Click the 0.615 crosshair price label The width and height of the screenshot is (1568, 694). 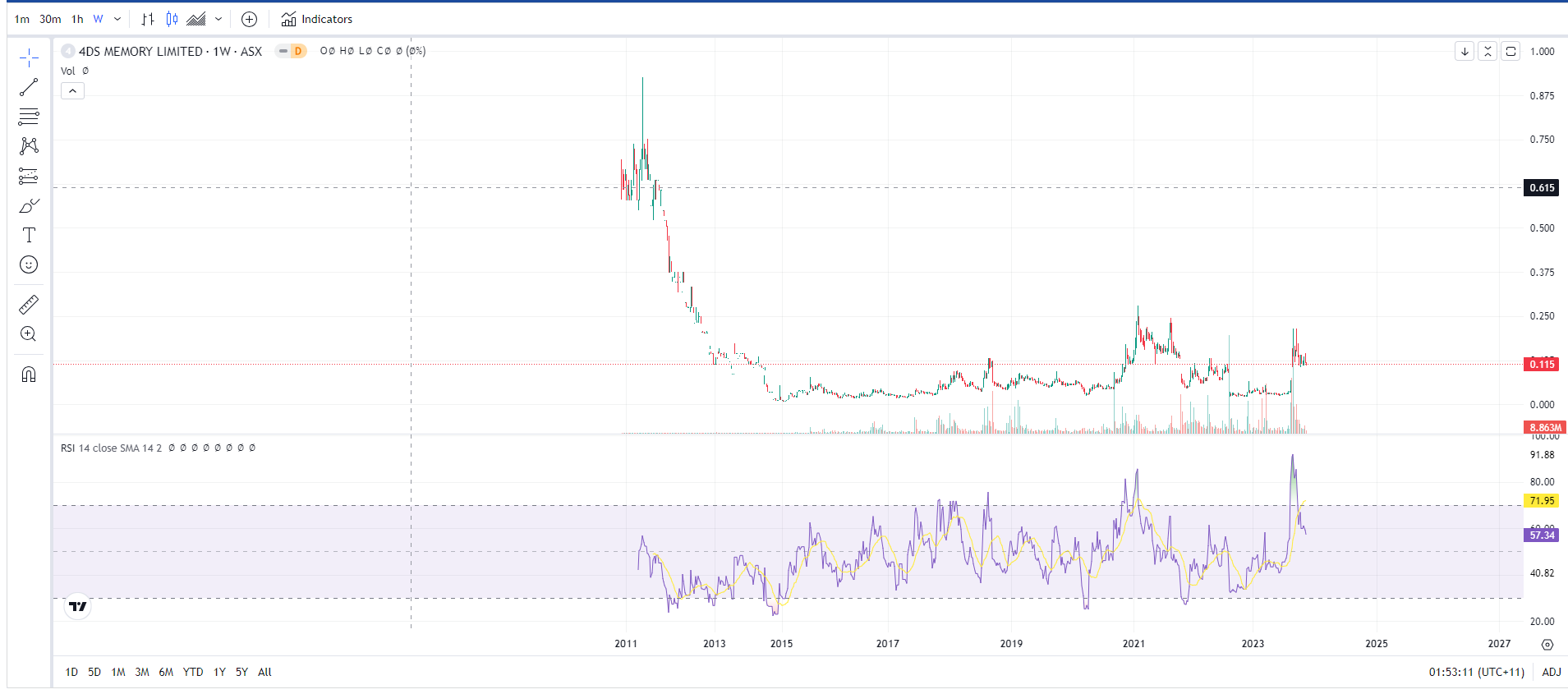tap(1542, 187)
